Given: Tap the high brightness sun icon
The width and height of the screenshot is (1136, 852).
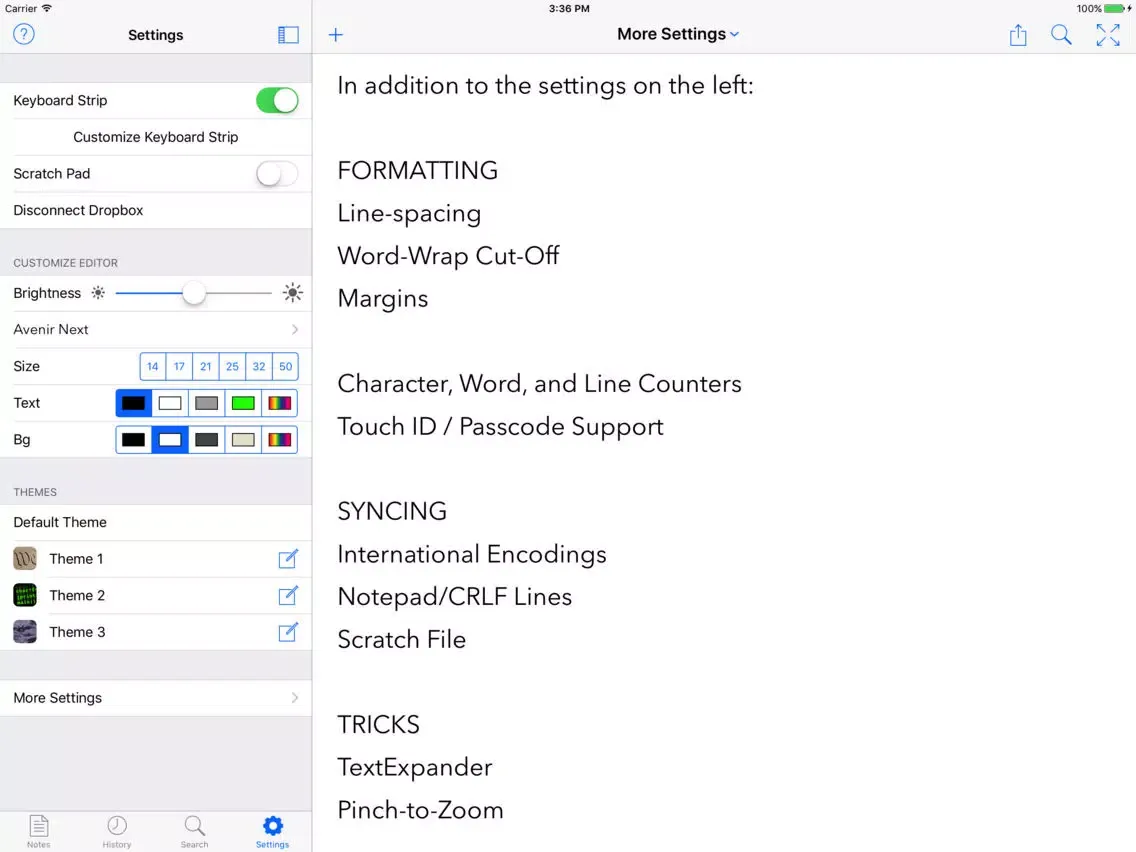Looking at the screenshot, I should click(293, 293).
